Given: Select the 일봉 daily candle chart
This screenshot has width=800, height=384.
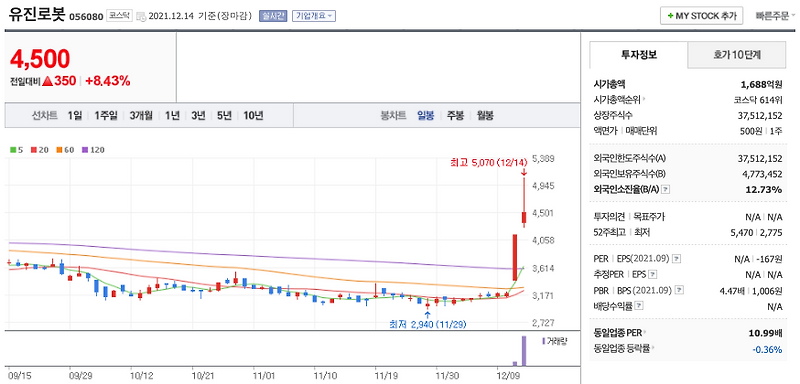Looking at the screenshot, I should click(425, 115).
